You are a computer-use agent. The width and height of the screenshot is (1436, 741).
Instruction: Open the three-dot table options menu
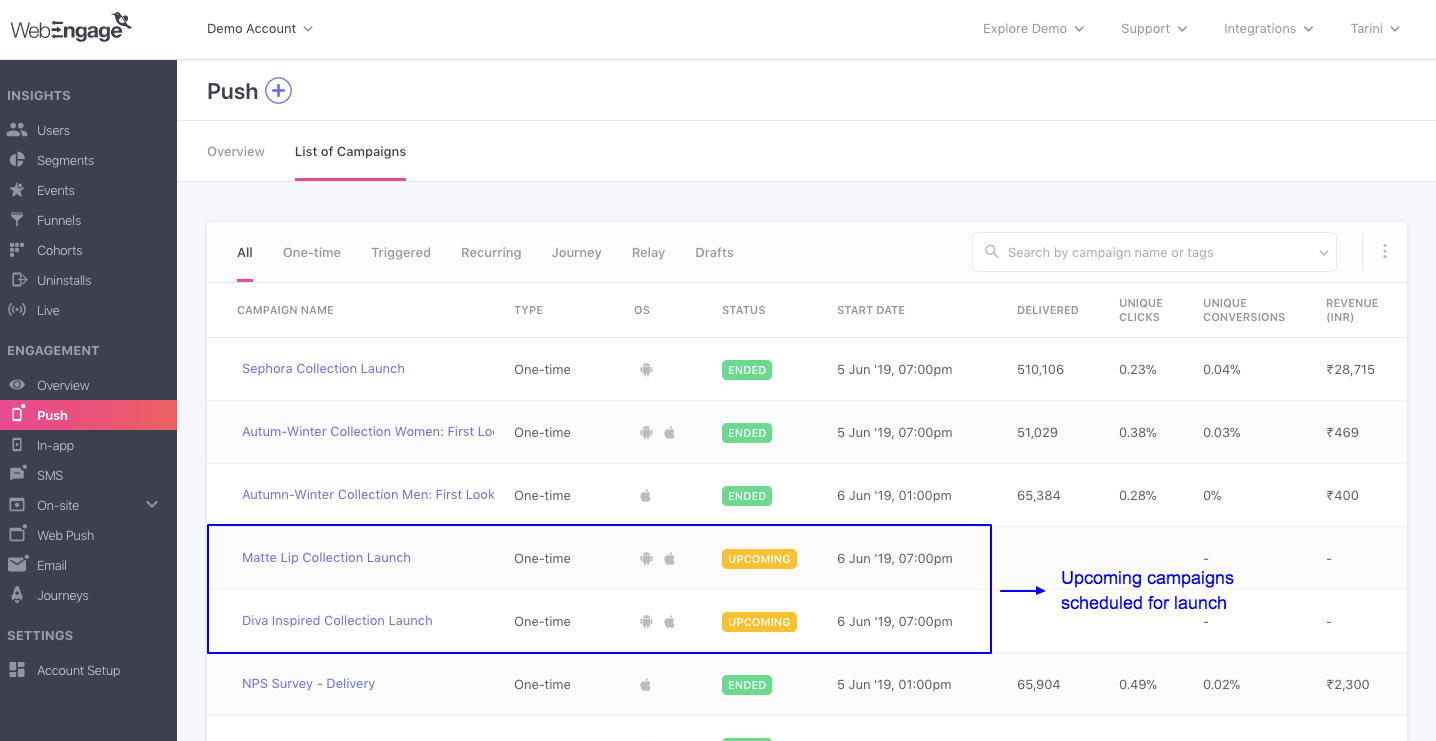1384,252
